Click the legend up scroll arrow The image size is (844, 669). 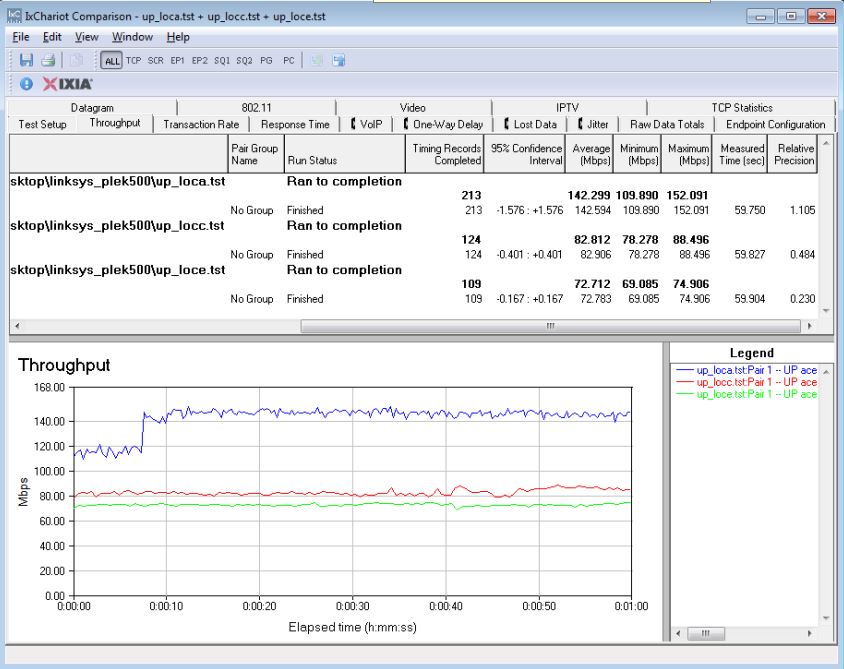point(826,371)
